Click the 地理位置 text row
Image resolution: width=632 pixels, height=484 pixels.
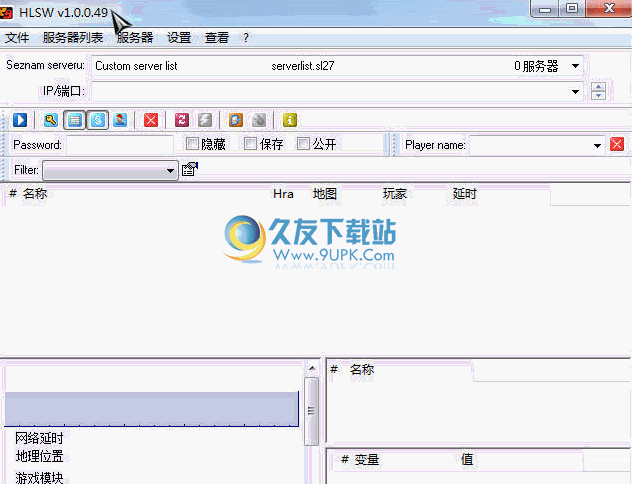39,456
